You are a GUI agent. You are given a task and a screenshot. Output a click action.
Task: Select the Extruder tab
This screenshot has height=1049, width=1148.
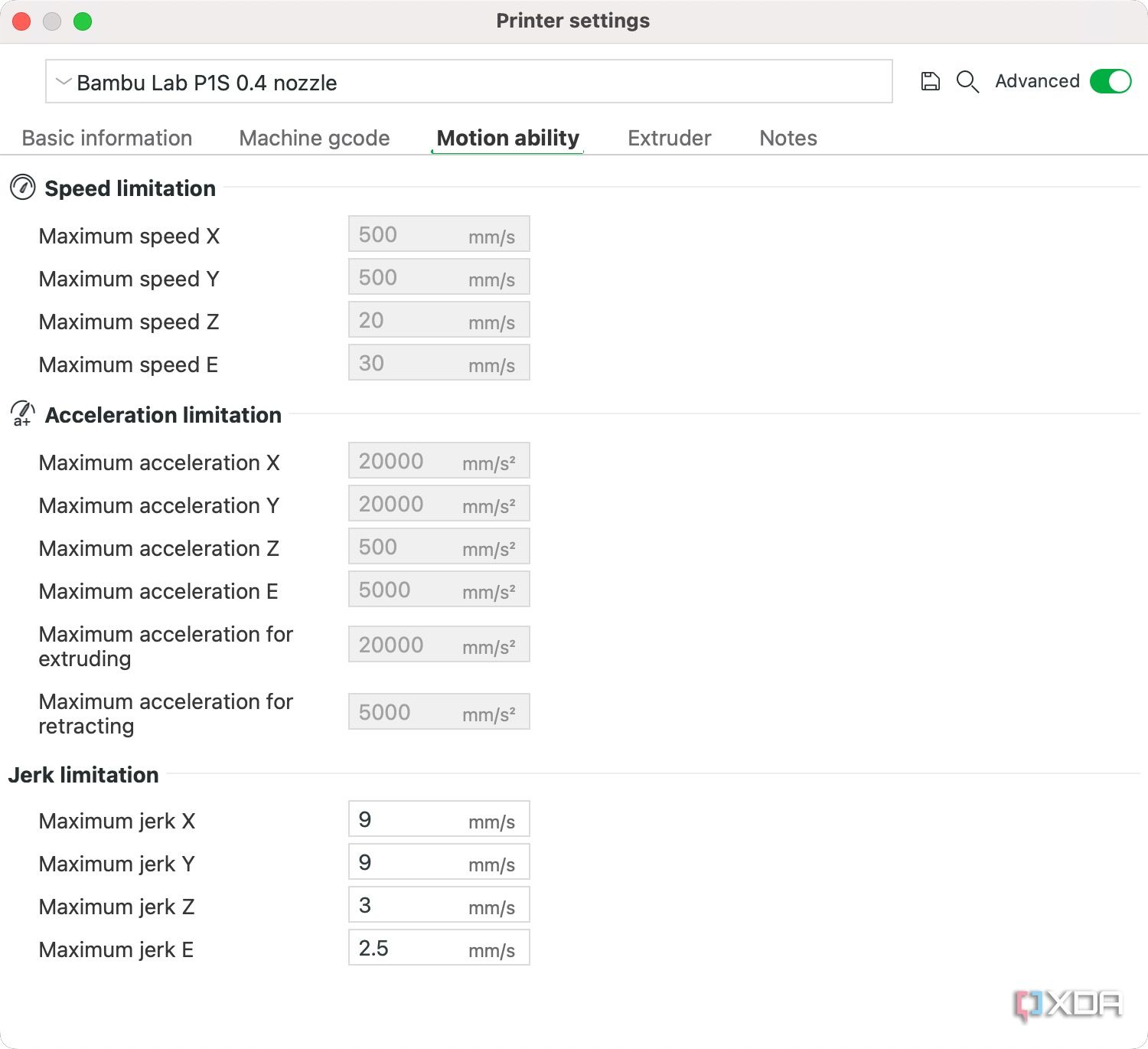(670, 138)
